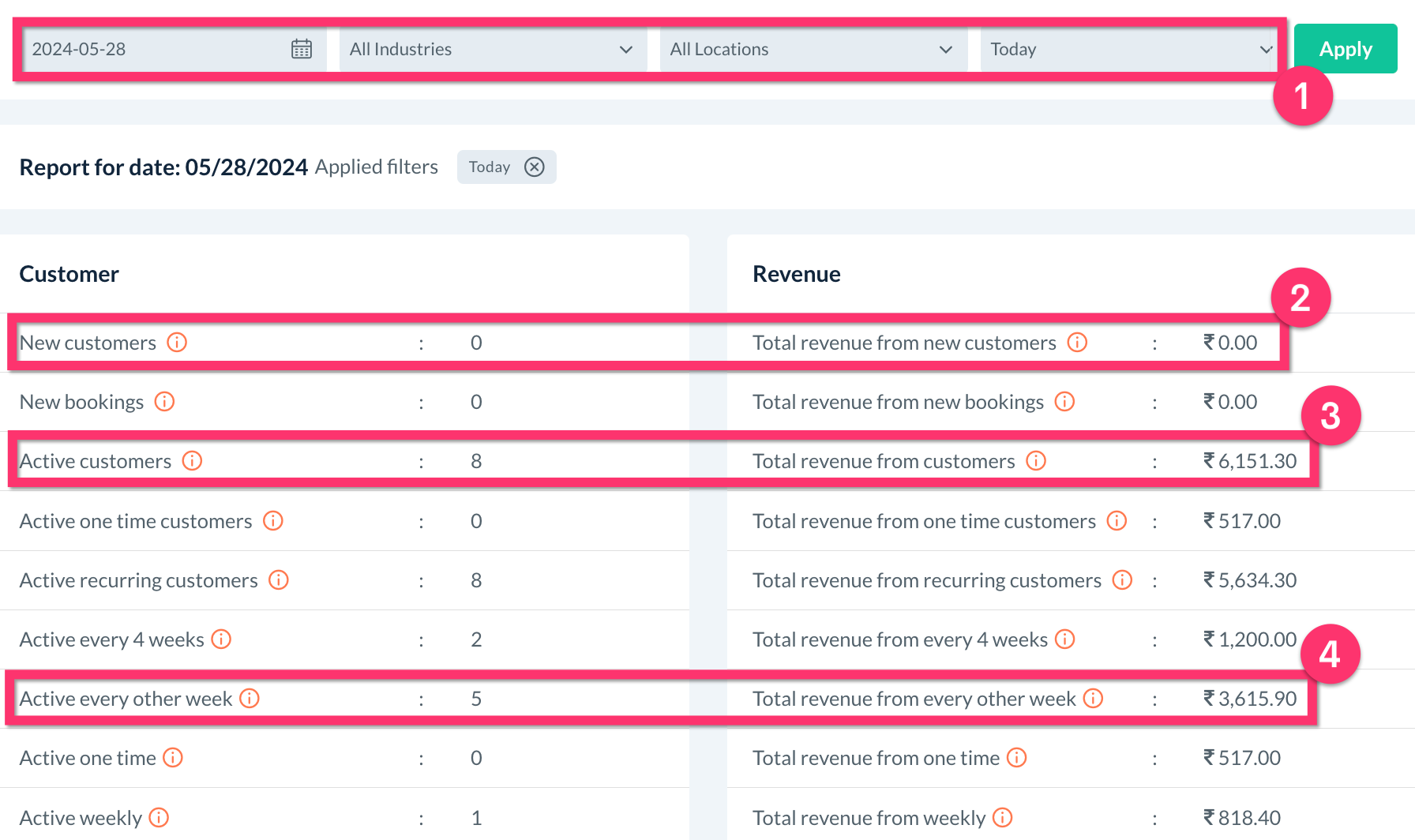The height and width of the screenshot is (840, 1415).
Task: Click info icon beside Active recurring customers
Action: (279, 579)
